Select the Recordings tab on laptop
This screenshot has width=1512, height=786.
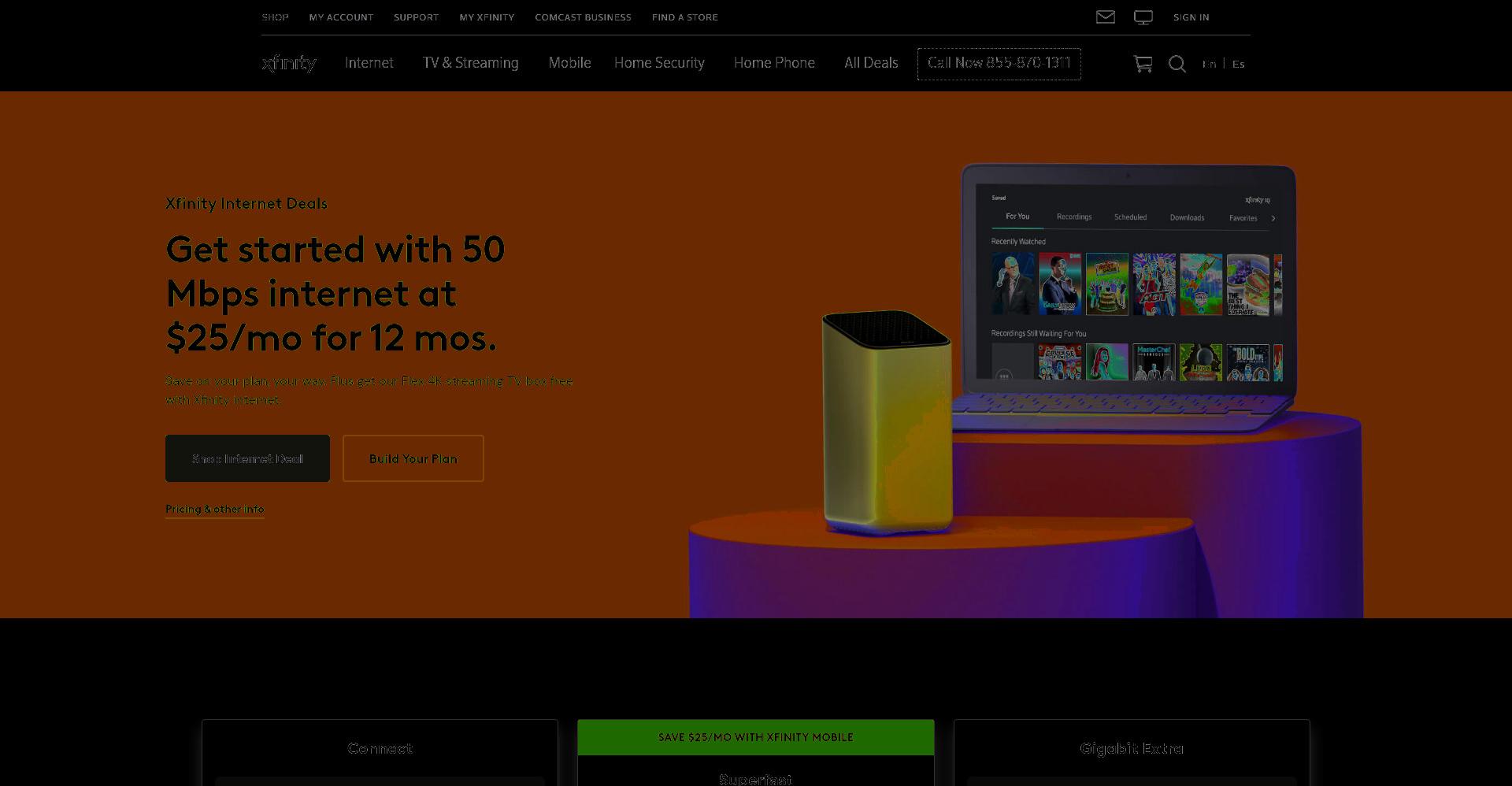1074,217
